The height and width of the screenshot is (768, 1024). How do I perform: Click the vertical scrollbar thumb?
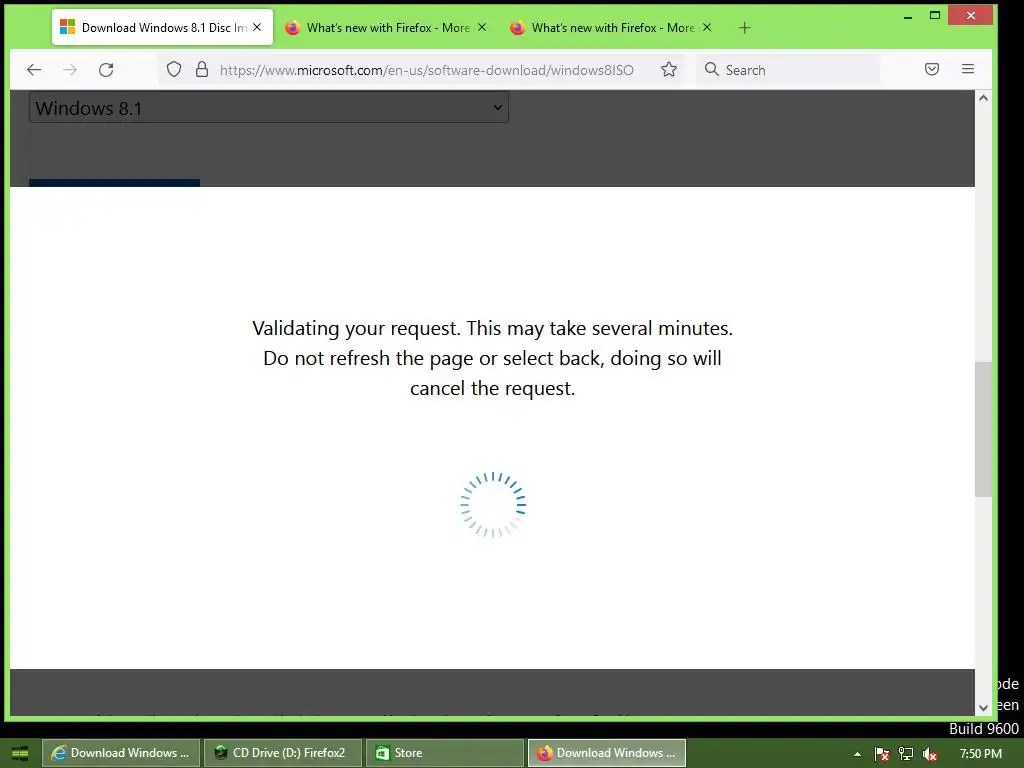coord(984,429)
